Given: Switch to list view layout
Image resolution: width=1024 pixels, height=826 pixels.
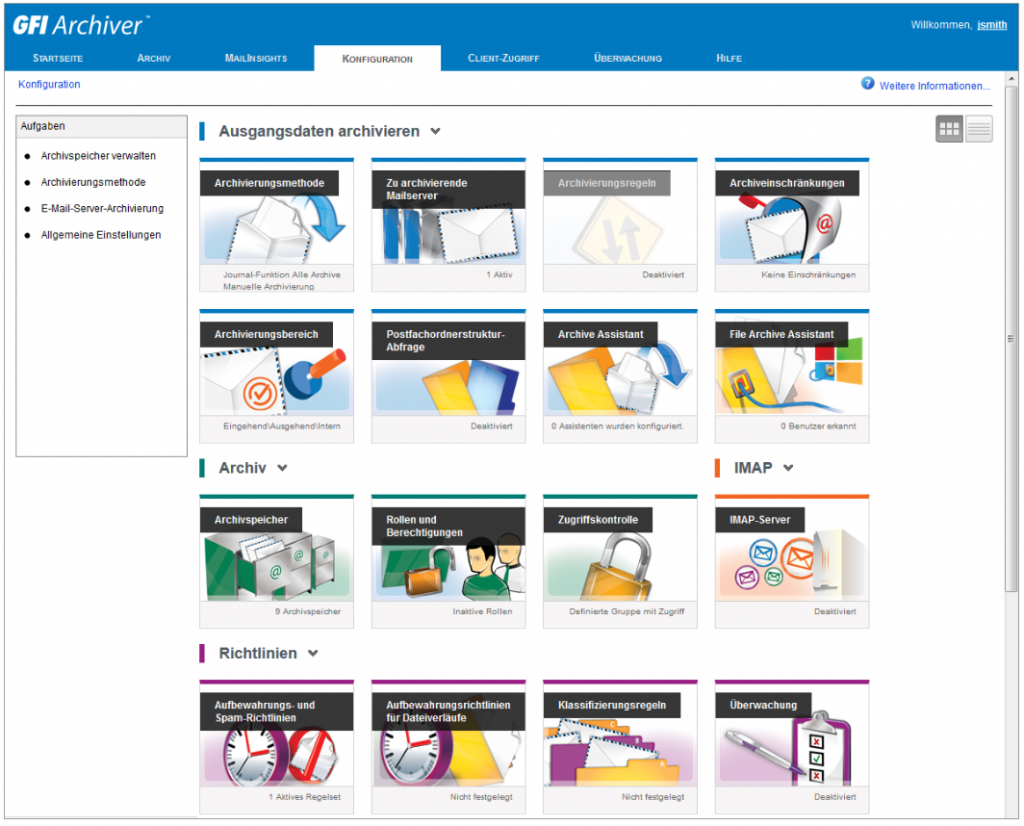Looking at the screenshot, I should click(978, 129).
